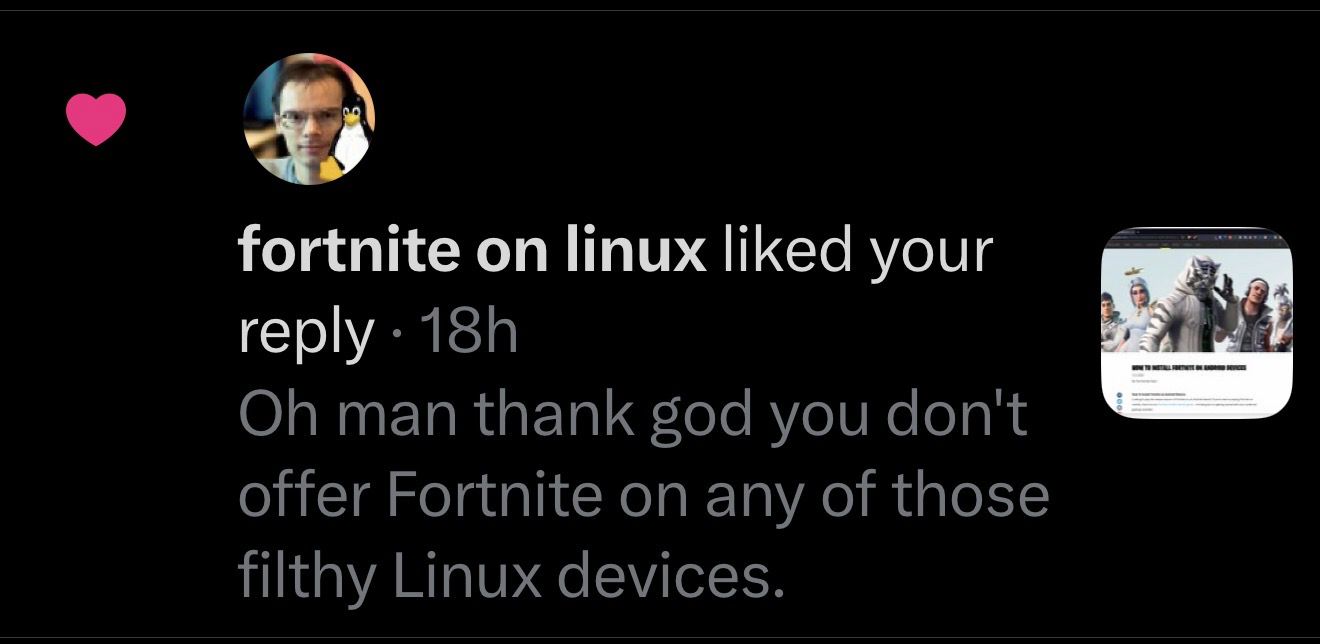The height and width of the screenshot is (644, 1320).
Task: Click "Oh man thank god you don't" line
Action: click(x=632, y=414)
